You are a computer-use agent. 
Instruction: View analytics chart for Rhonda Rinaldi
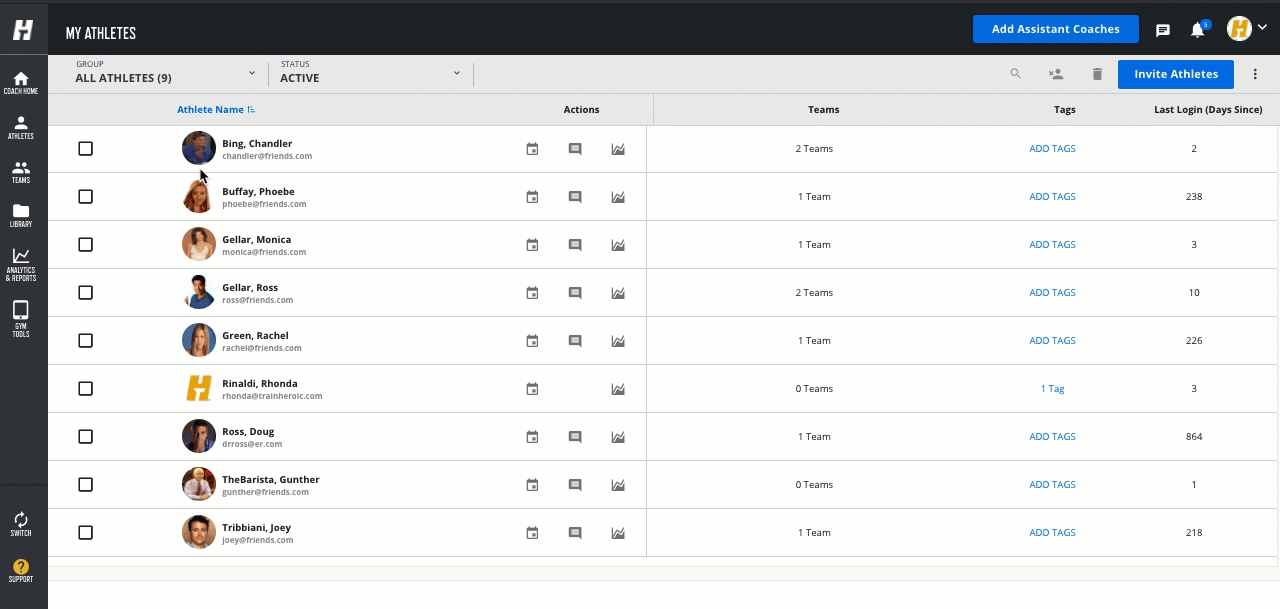point(618,389)
